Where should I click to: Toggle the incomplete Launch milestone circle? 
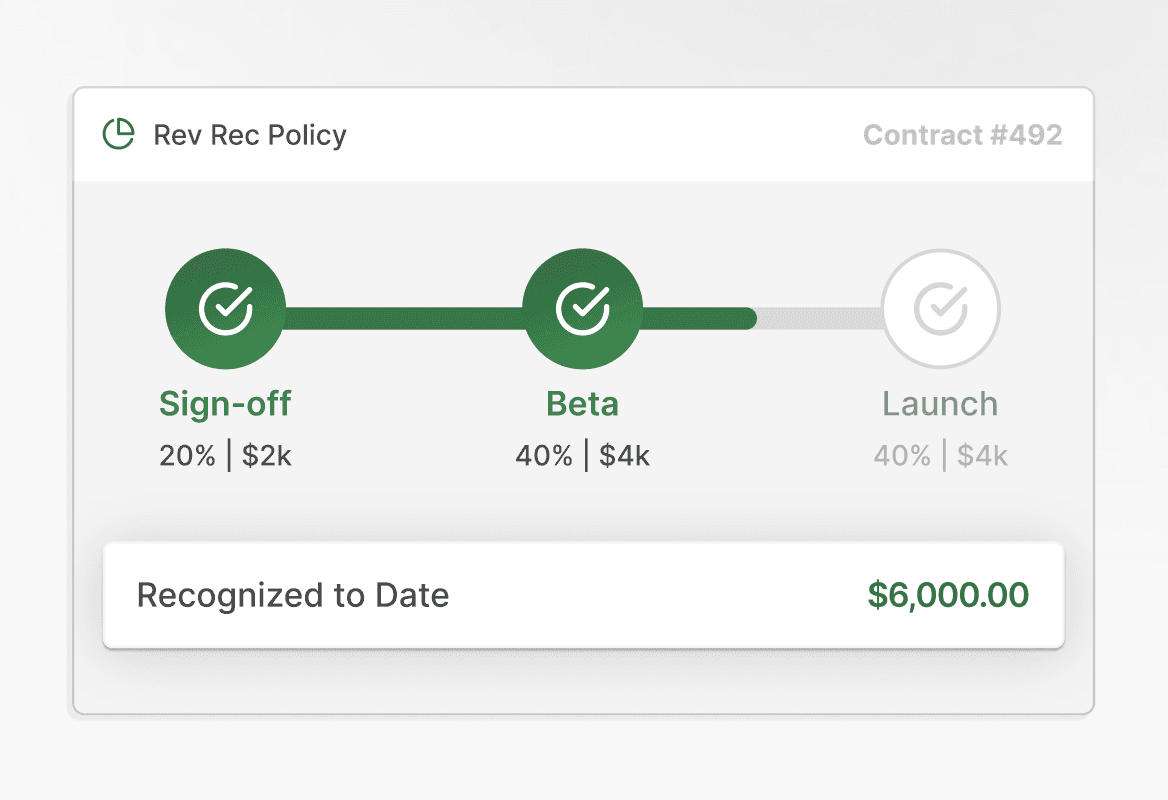click(x=941, y=308)
